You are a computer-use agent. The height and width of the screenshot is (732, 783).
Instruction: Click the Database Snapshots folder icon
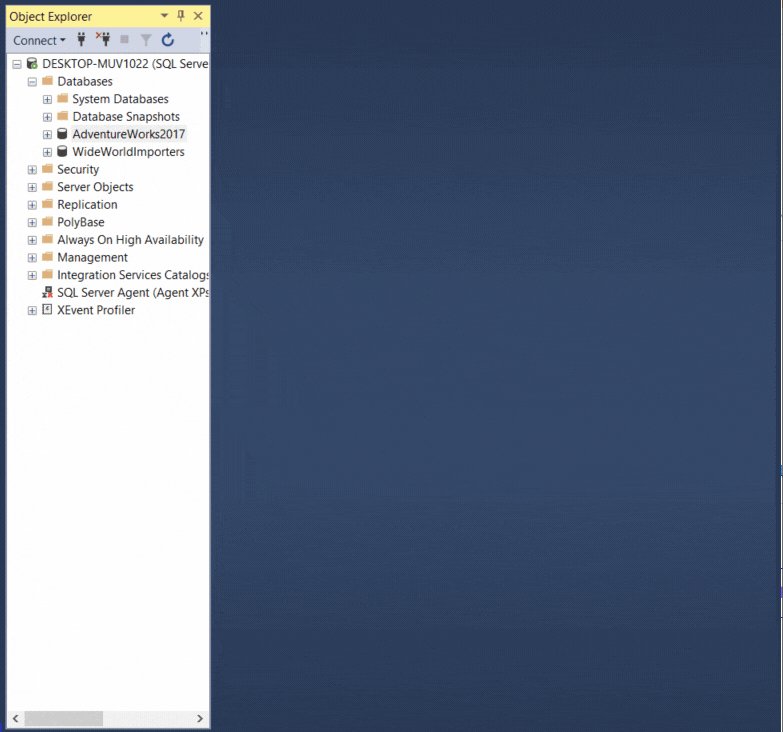62,116
